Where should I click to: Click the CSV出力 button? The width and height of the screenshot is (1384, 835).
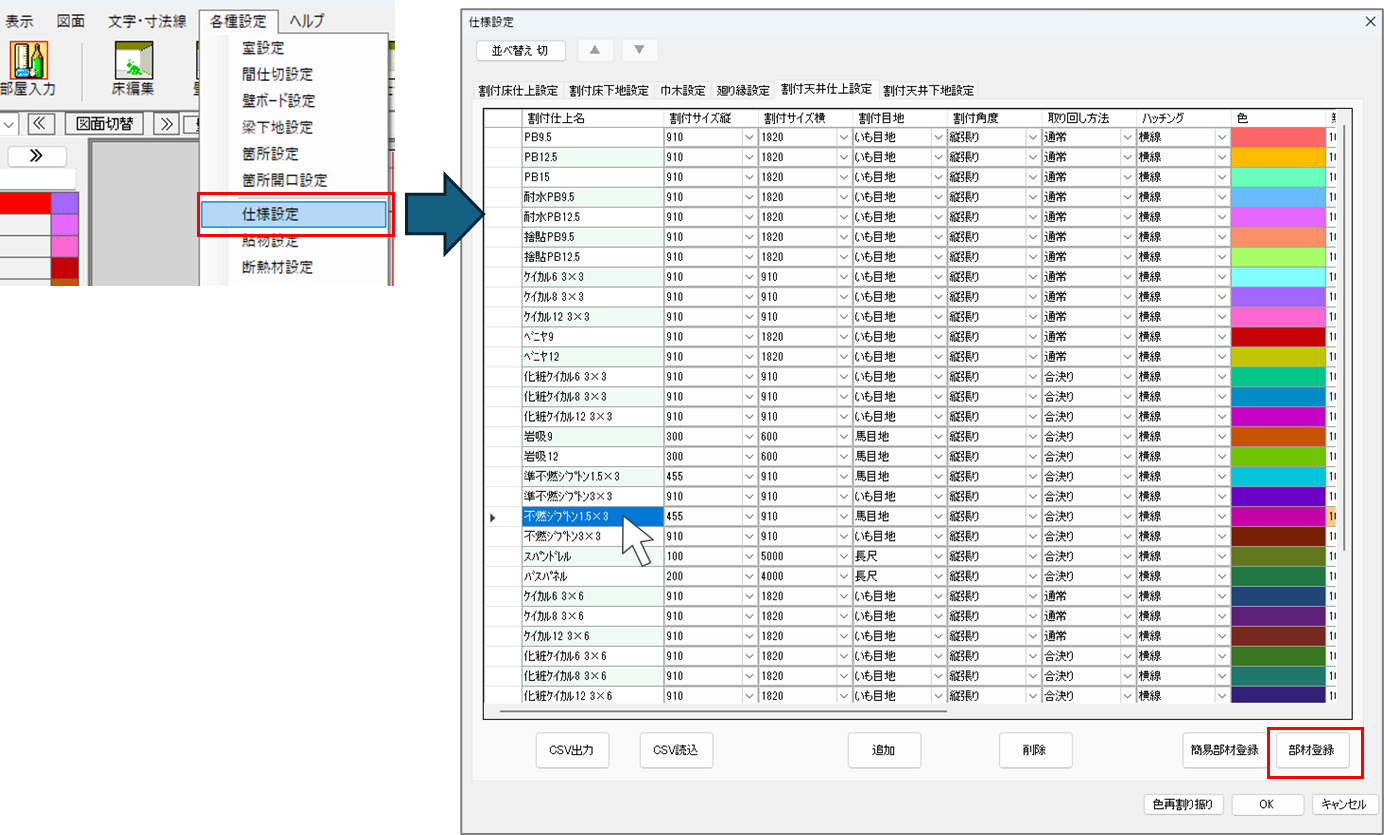(x=572, y=750)
